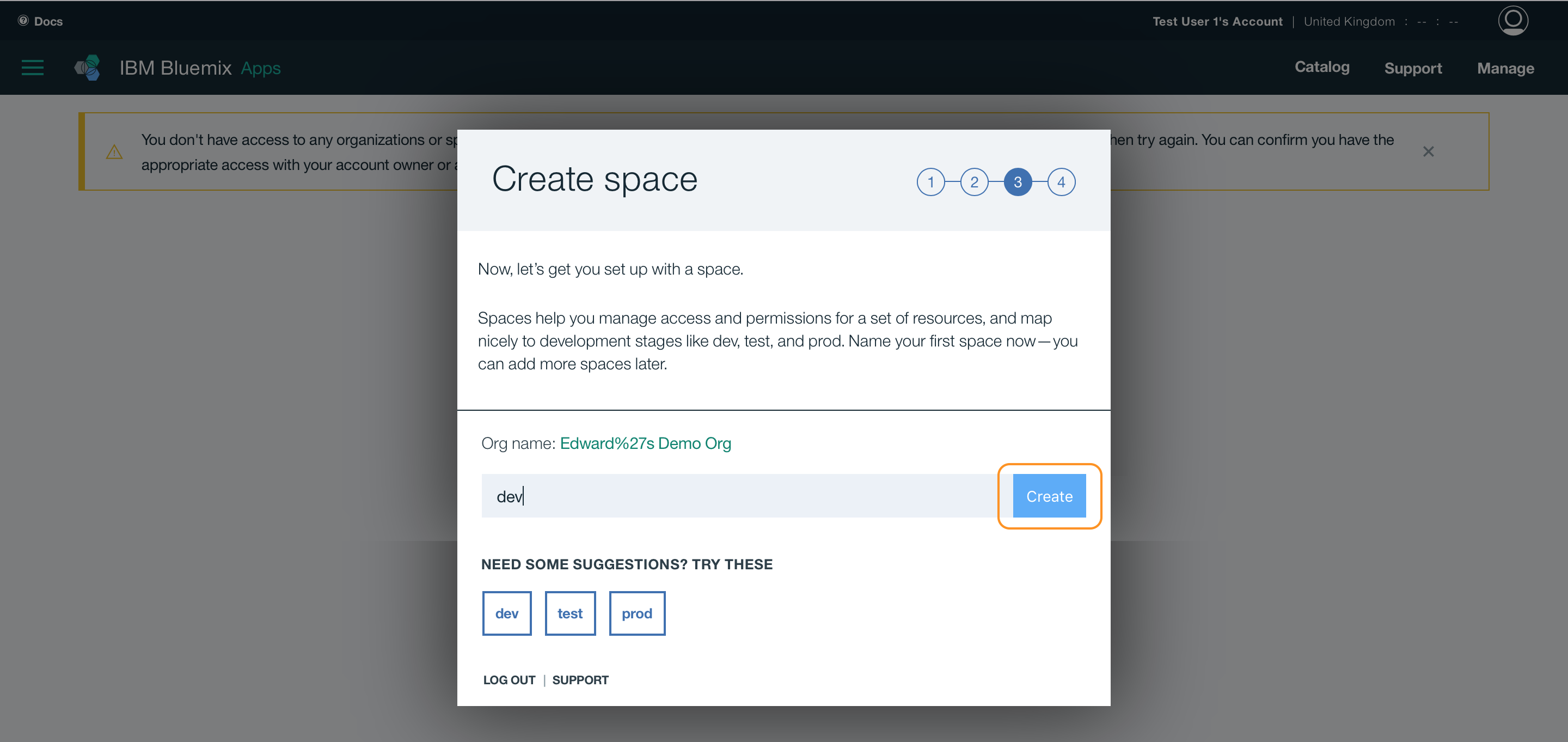
Task: Open the hamburger navigation menu
Action: click(32, 68)
